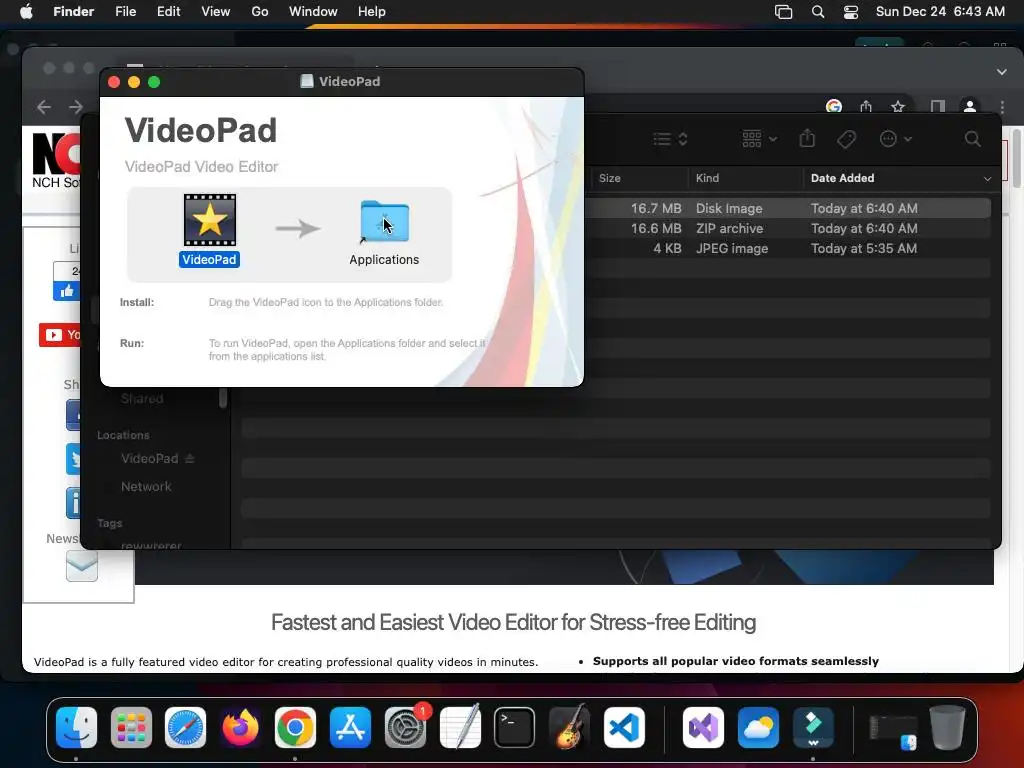Open the Finder menu

point(74,12)
